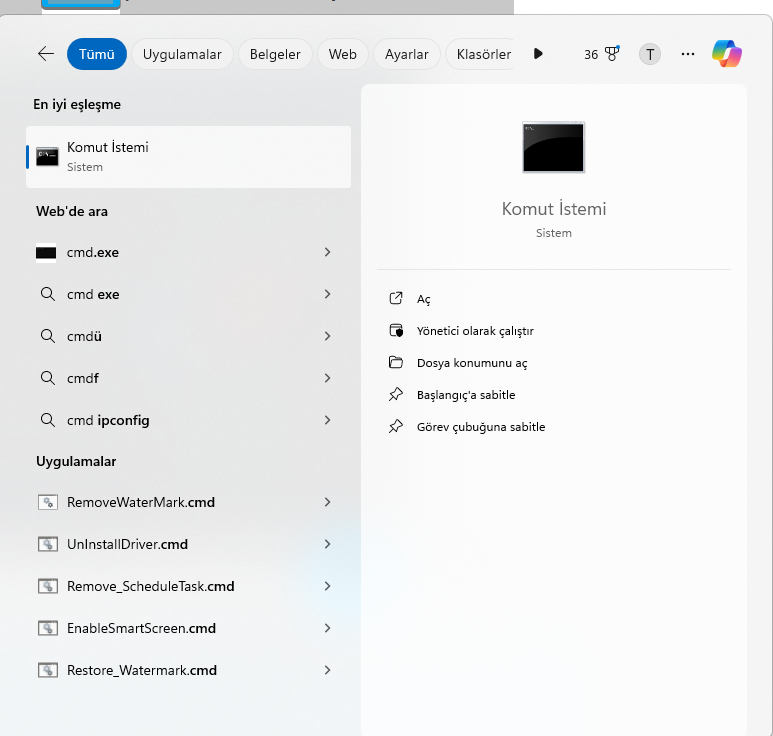Click the 36 rewards points number
Viewport: 773px width, 736px height.
(591, 55)
